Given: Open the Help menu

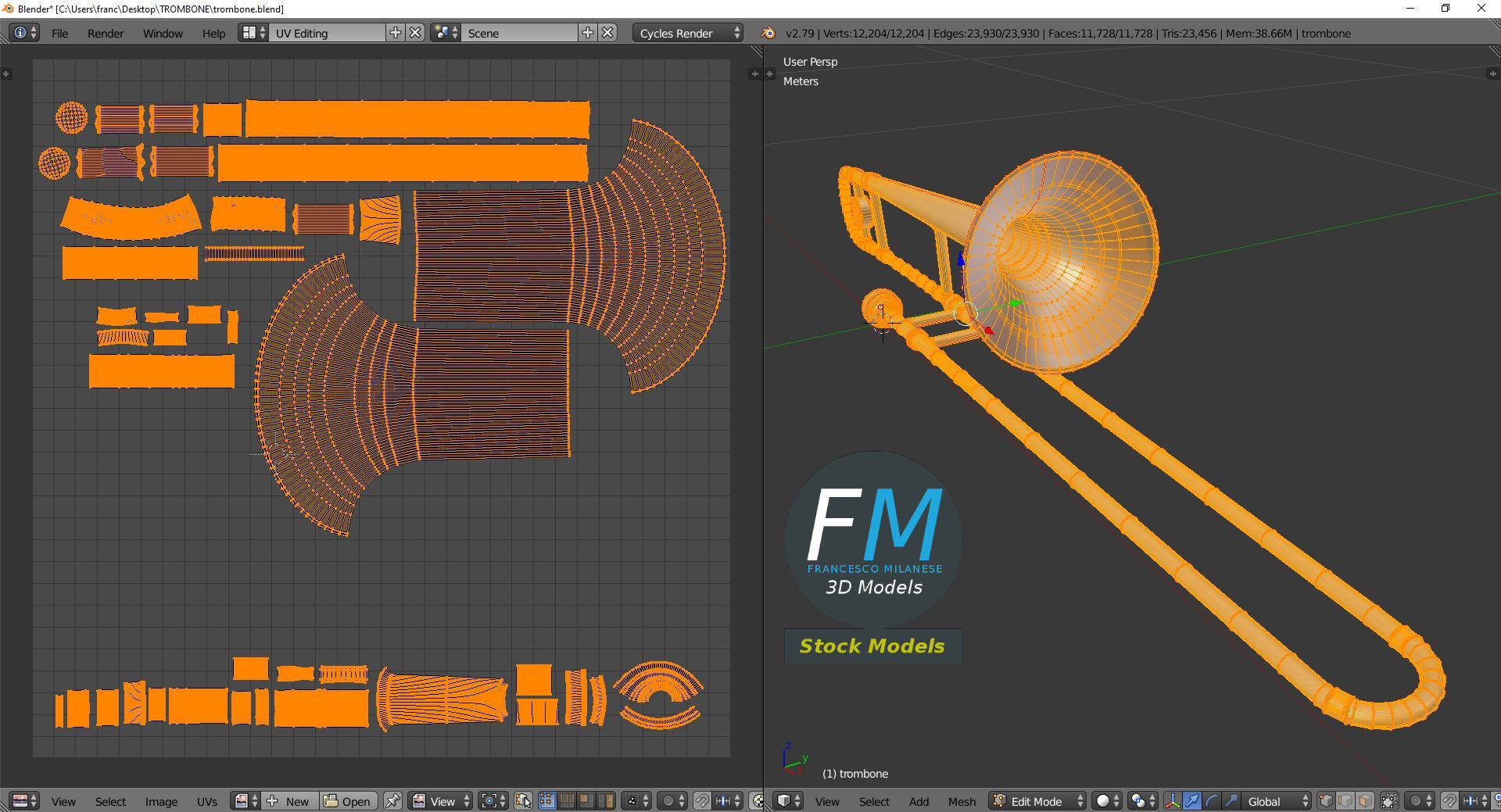Looking at the screenshot, I should click(213, 34).
